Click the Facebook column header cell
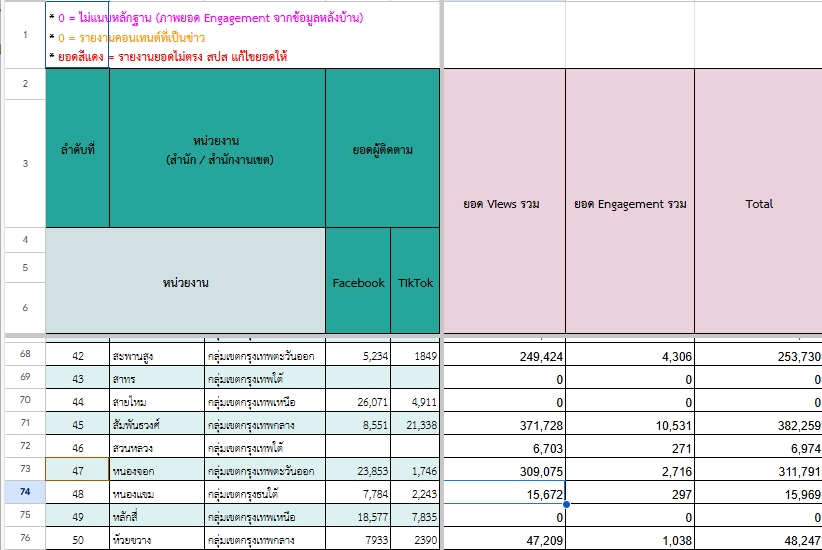The width and height of the screenshot is (822, 550). (x=358, y=283)
